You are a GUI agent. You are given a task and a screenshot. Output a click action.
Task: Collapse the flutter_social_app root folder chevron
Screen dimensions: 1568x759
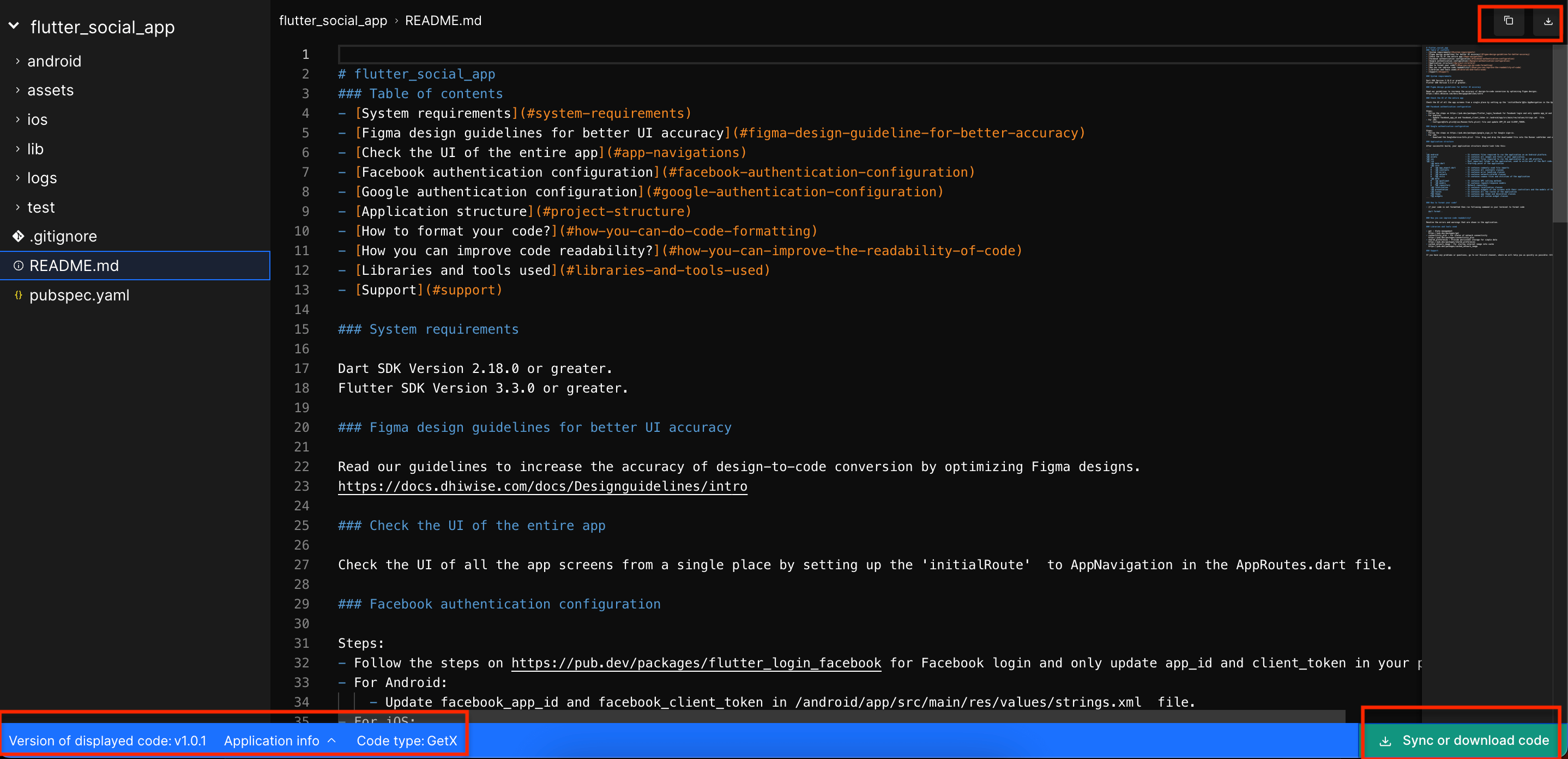coord(14,26)
